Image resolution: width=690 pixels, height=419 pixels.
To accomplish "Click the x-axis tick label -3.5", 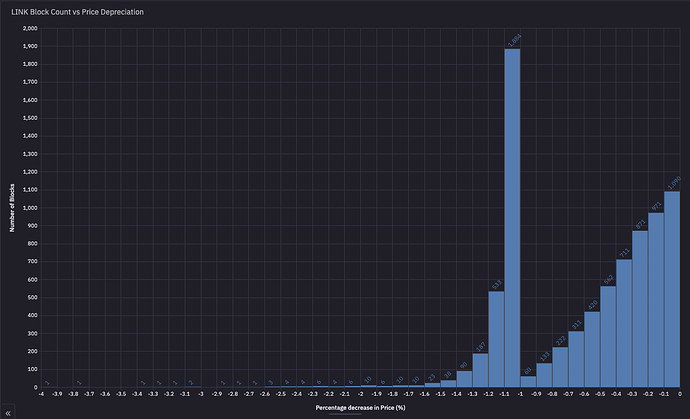I will [121, 394].
